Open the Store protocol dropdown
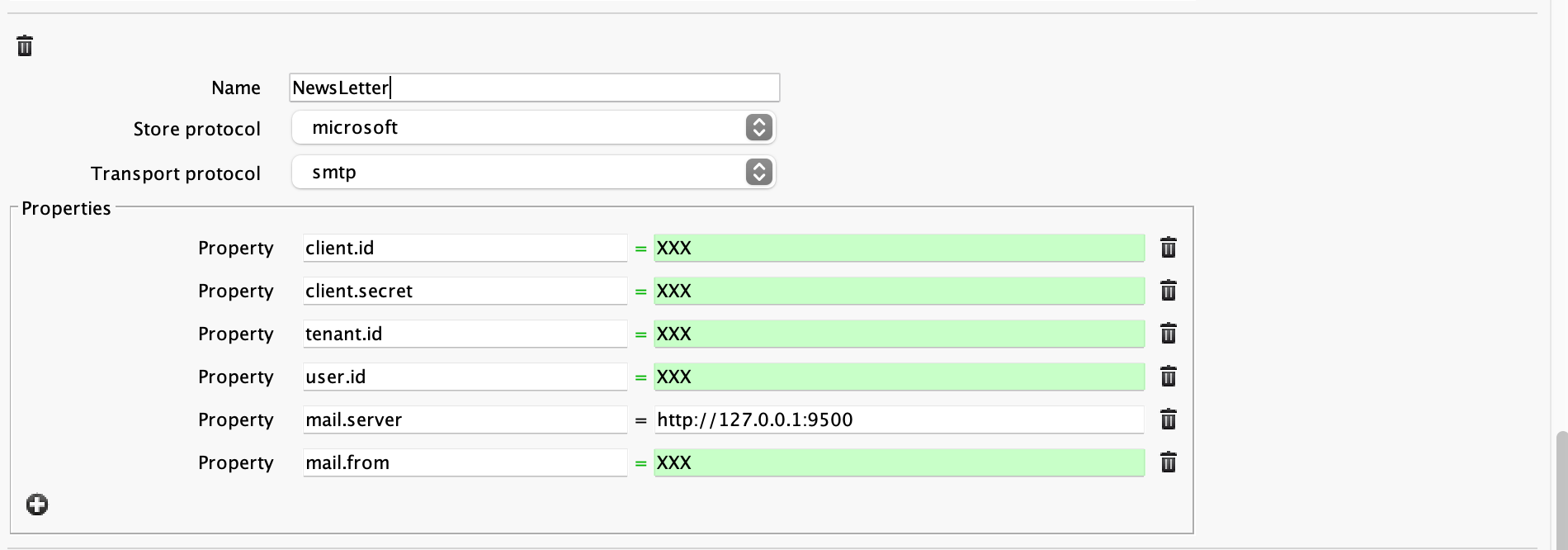This screenshot has width=1568, height=550. 533,127
